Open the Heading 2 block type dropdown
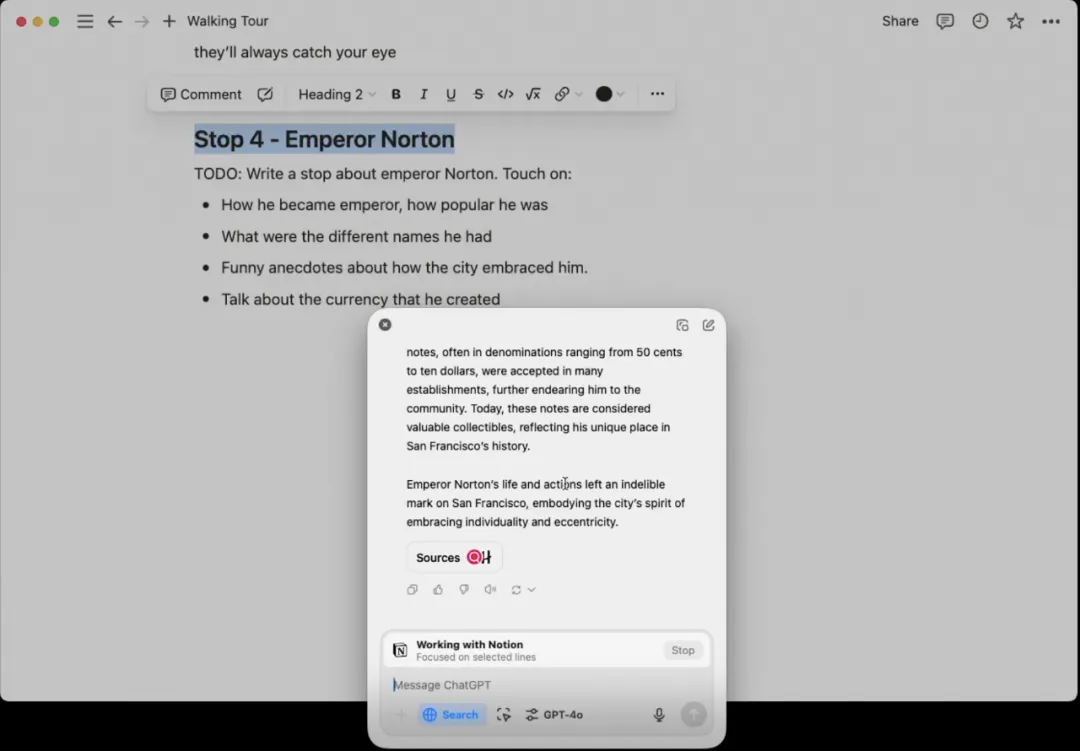 tap(336, 94)
